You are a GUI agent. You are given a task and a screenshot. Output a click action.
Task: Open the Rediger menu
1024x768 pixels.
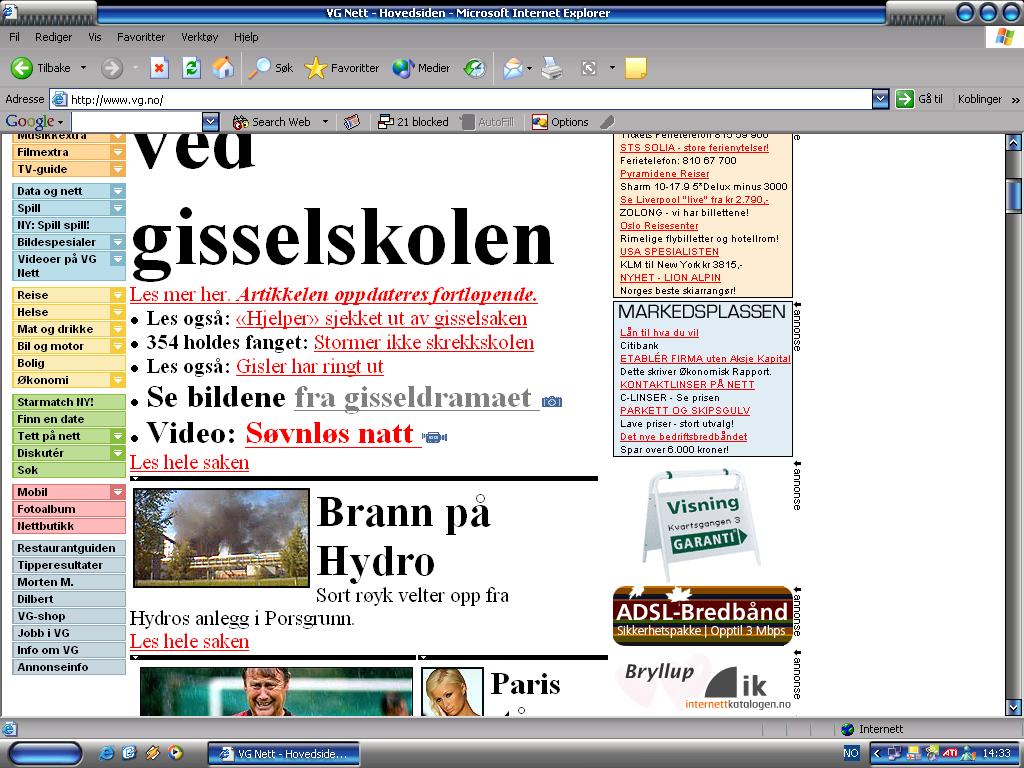tap(54, 37)
